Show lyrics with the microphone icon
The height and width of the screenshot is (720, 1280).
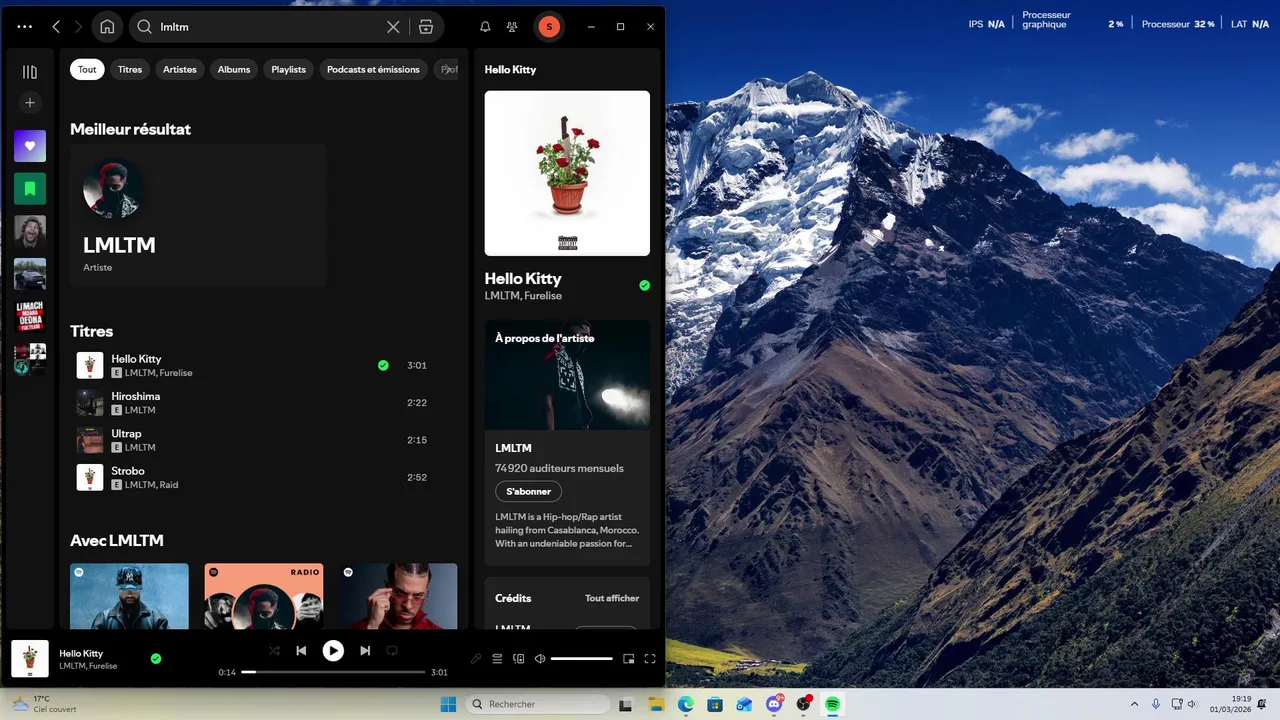pos(476,659)
